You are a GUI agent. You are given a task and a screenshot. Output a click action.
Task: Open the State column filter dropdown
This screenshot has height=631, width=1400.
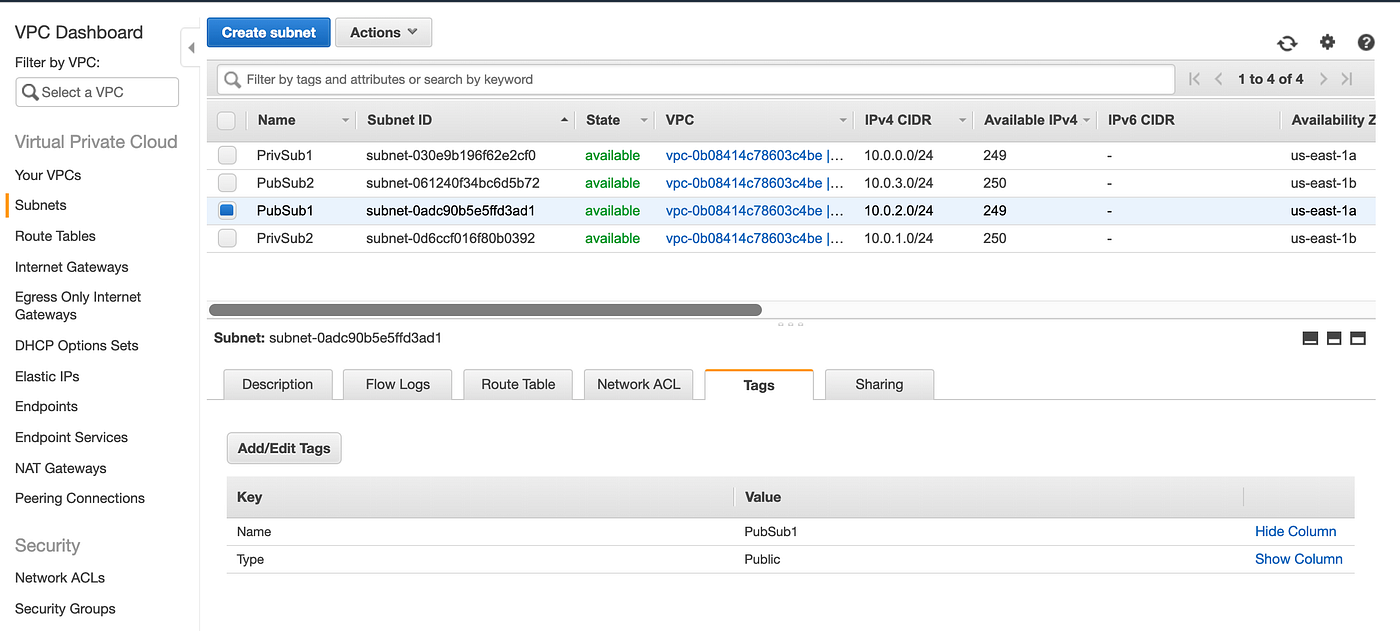coord(642,119)
